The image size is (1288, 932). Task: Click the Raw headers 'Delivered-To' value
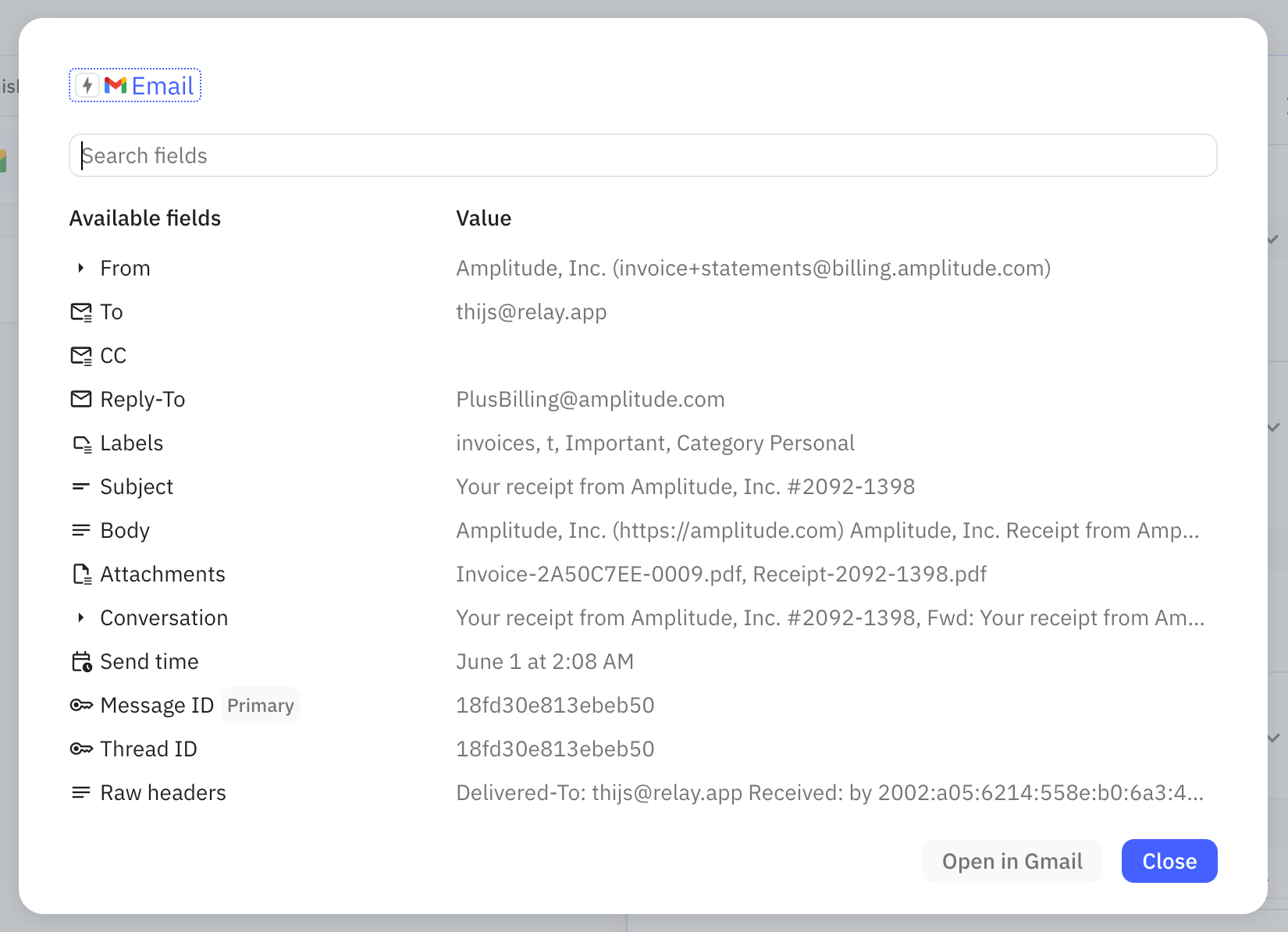[x=830, y=793]
